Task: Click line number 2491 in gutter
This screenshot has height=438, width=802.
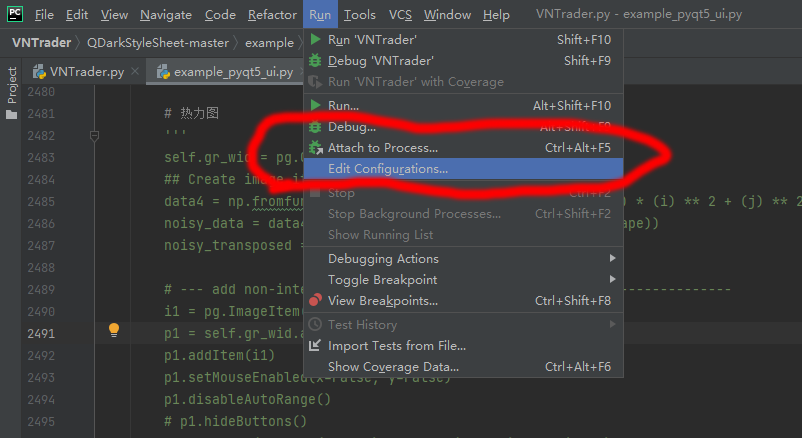Action: (42, 334)
